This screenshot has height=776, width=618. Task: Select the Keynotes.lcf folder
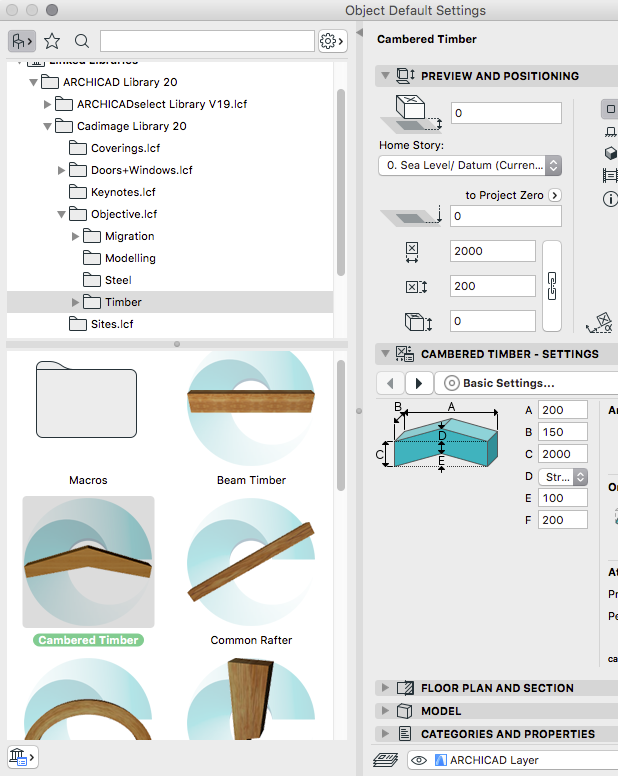(112, 192)
